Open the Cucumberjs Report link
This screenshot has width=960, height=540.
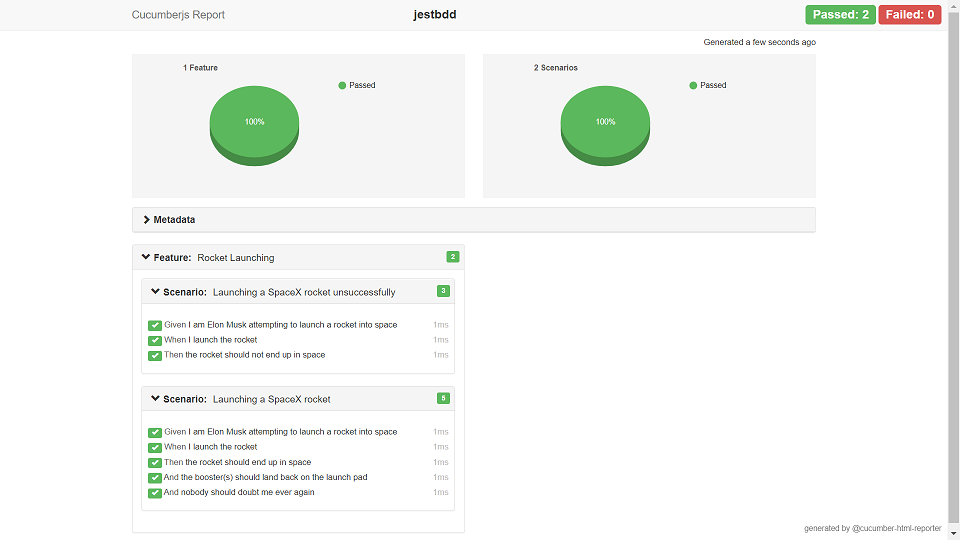pyautogui.click(x=178, y=15)
